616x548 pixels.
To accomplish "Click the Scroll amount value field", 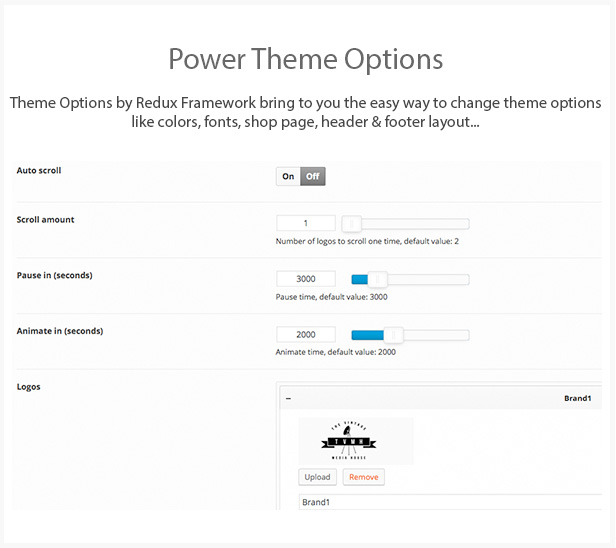I will click(x=306, y=223).
